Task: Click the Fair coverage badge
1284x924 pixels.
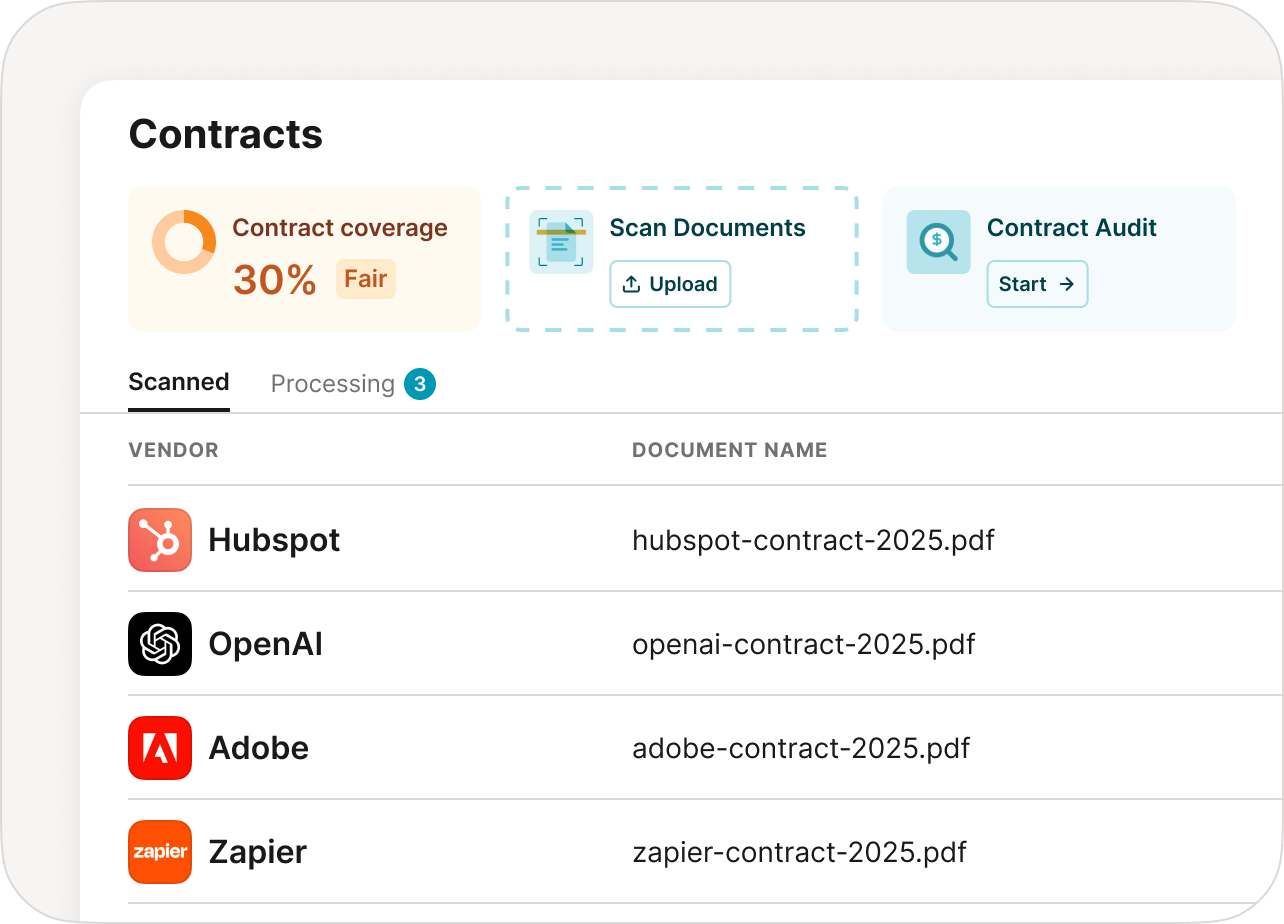Action: [x=365, y=279]
